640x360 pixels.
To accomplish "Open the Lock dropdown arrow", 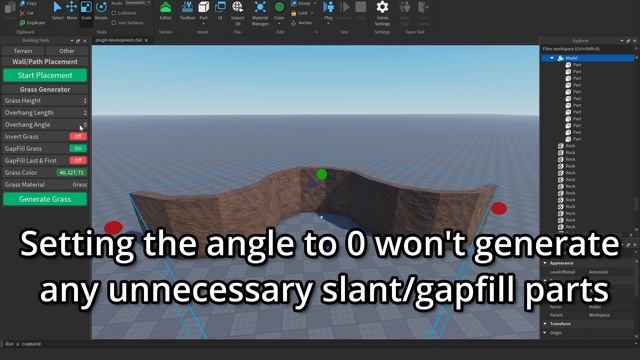I will [312, 13].
